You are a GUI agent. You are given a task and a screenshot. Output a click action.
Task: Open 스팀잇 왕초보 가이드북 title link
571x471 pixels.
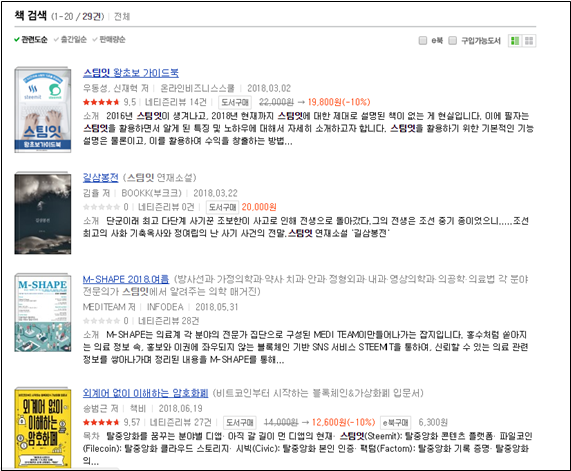pyautogui.click(x=131, y=73)
